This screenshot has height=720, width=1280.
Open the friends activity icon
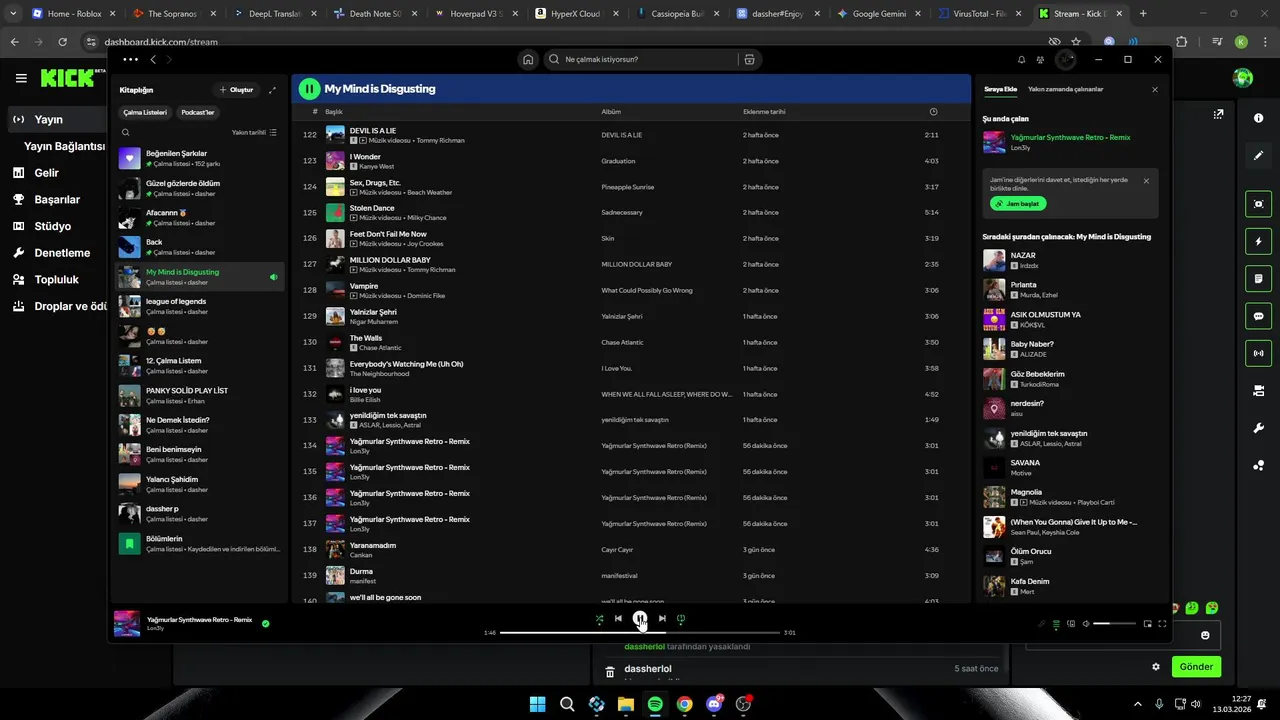pyautogui.click(x=1041, y=59)
